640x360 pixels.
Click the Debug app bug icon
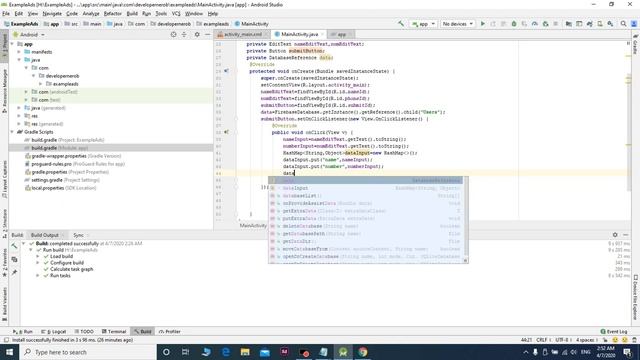(x=514, y=24)
